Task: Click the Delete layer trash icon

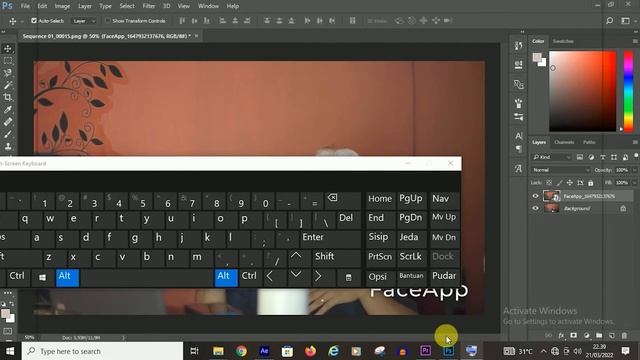Action: click(624, 335)
